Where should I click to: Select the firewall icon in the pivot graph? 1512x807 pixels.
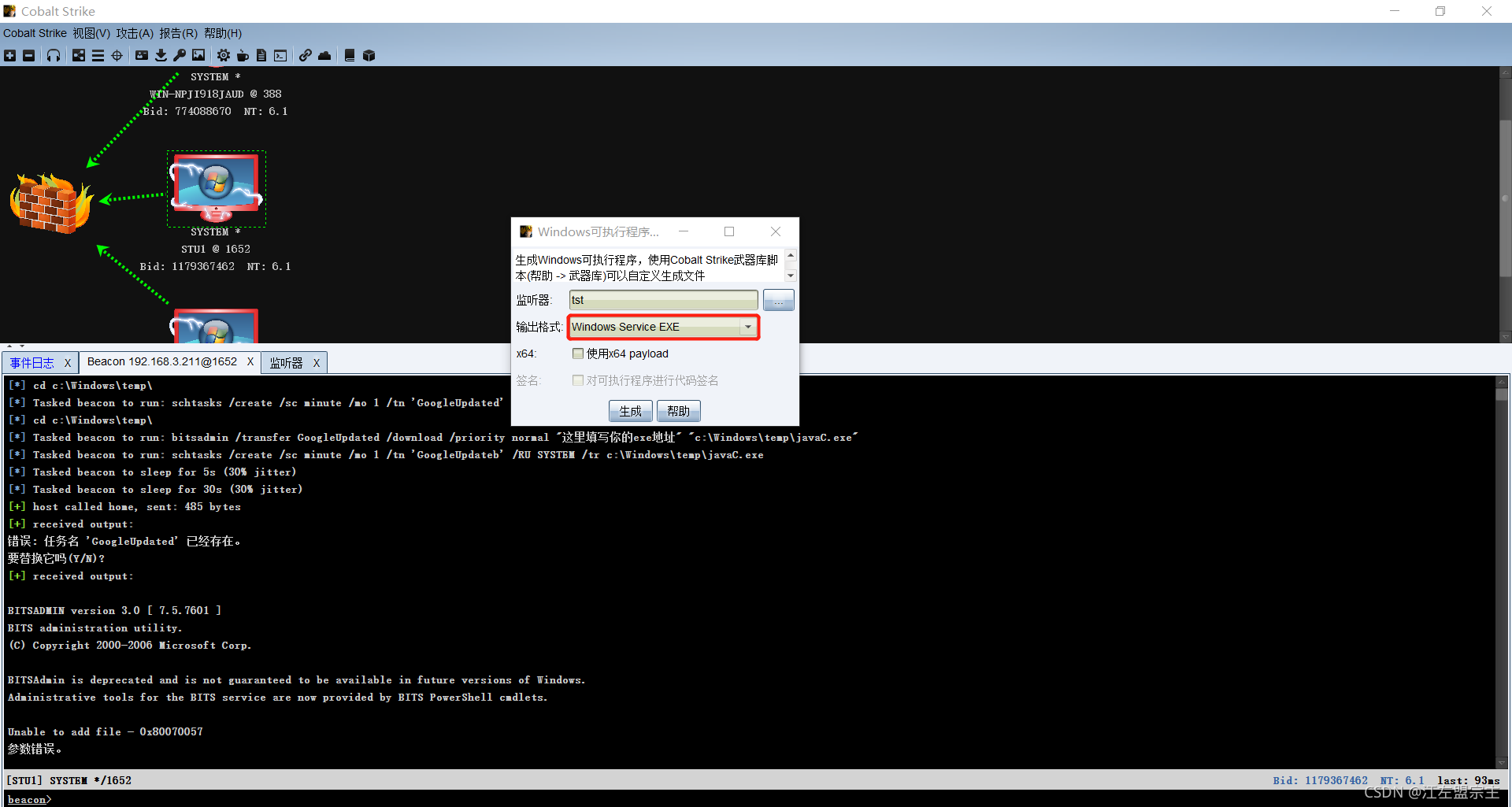pos(51,203)
